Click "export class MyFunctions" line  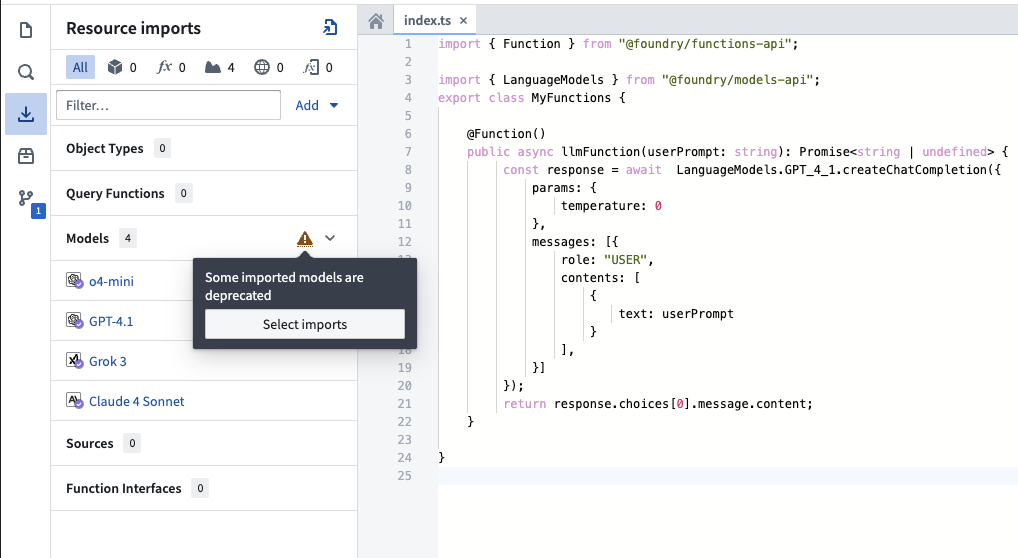(x=532, y=98)
